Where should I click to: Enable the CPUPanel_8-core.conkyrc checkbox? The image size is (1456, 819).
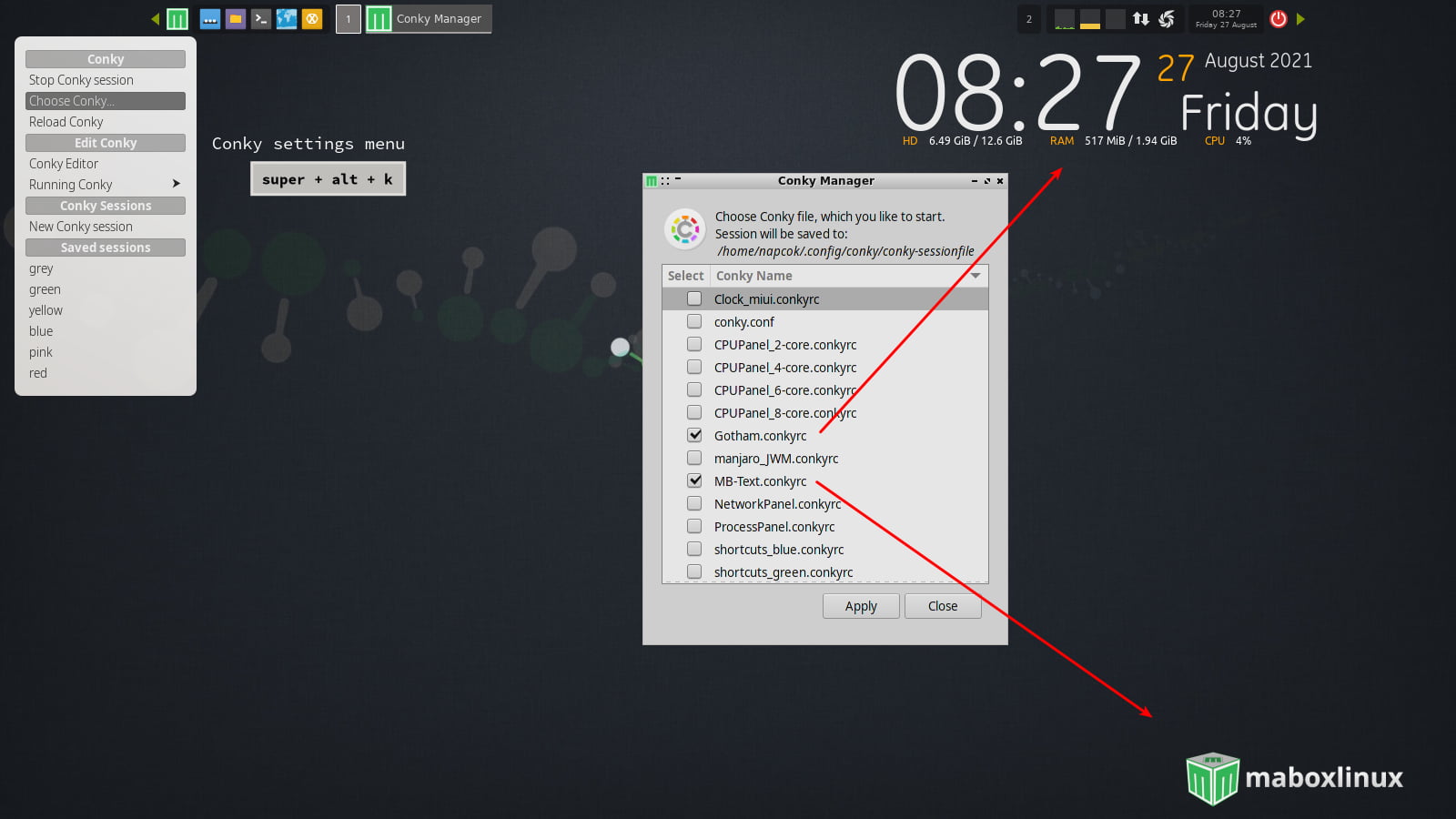click(x=694, y=412)
